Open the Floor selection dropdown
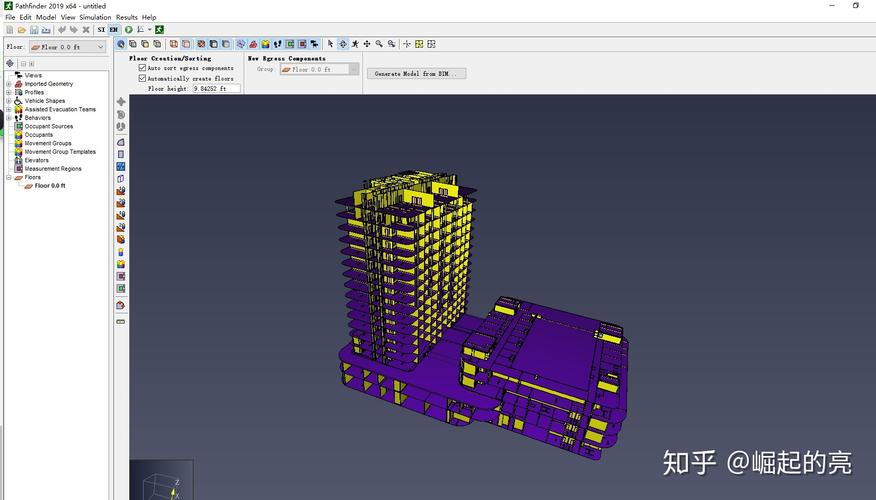The image size is (876, 500). coord(66,47)
